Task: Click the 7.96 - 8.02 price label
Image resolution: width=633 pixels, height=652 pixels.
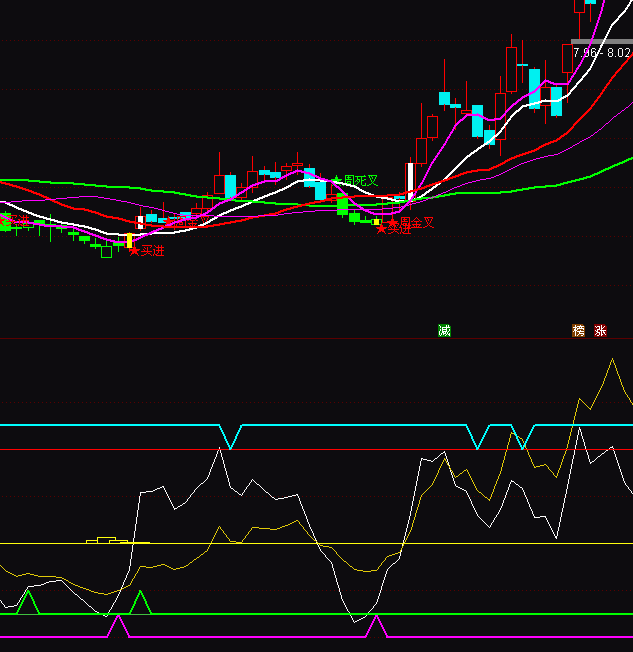Action: (601, 52)
